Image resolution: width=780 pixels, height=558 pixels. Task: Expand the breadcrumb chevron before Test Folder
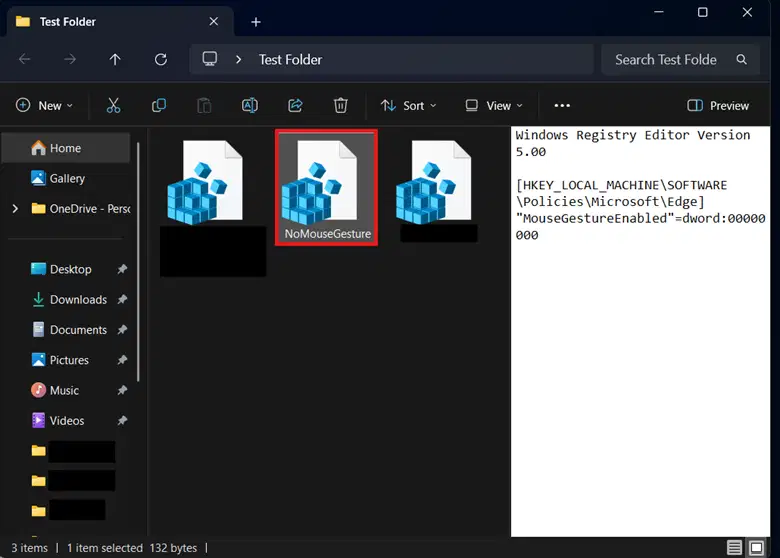point(239,60)
